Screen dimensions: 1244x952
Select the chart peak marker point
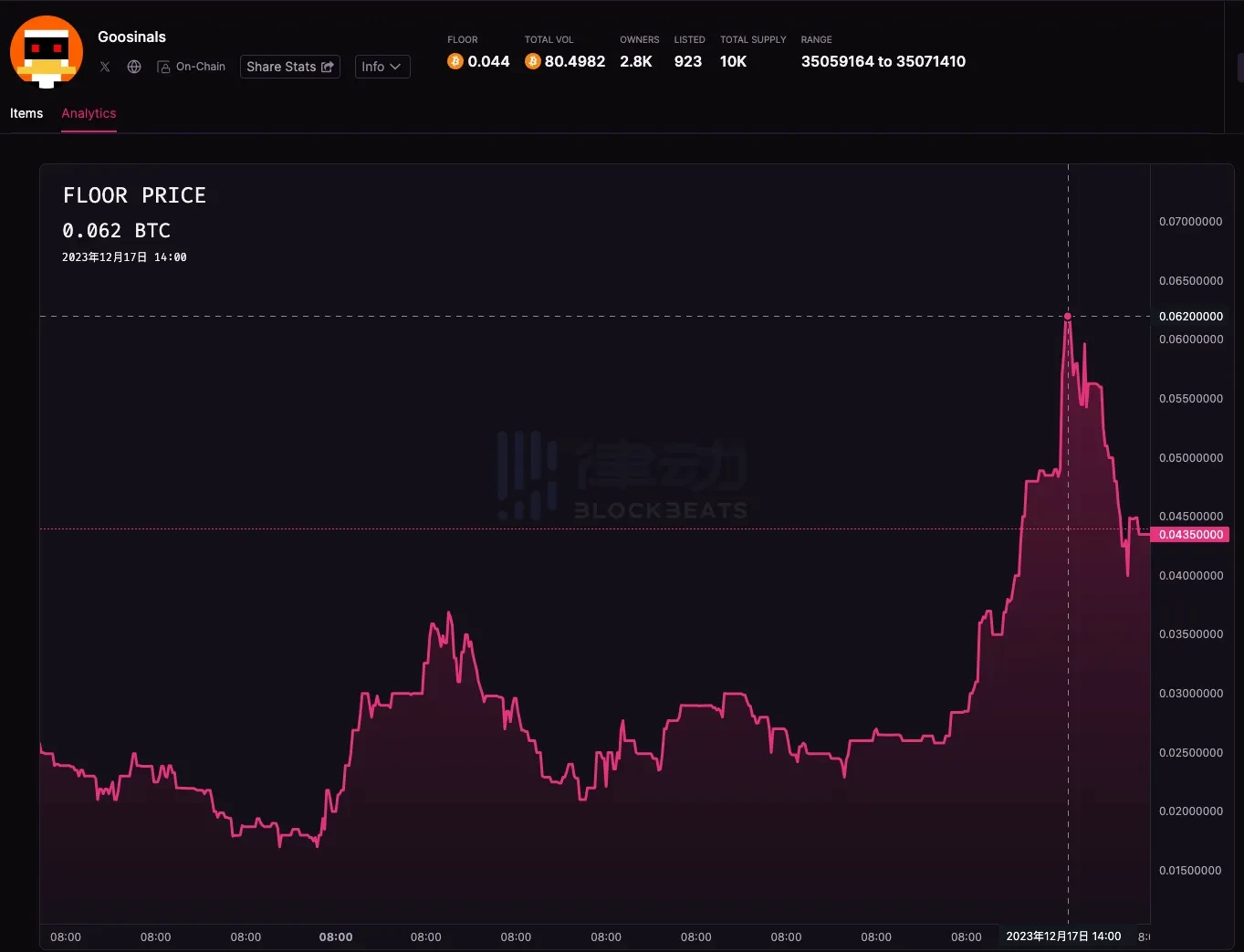[x=1068, y=316]
